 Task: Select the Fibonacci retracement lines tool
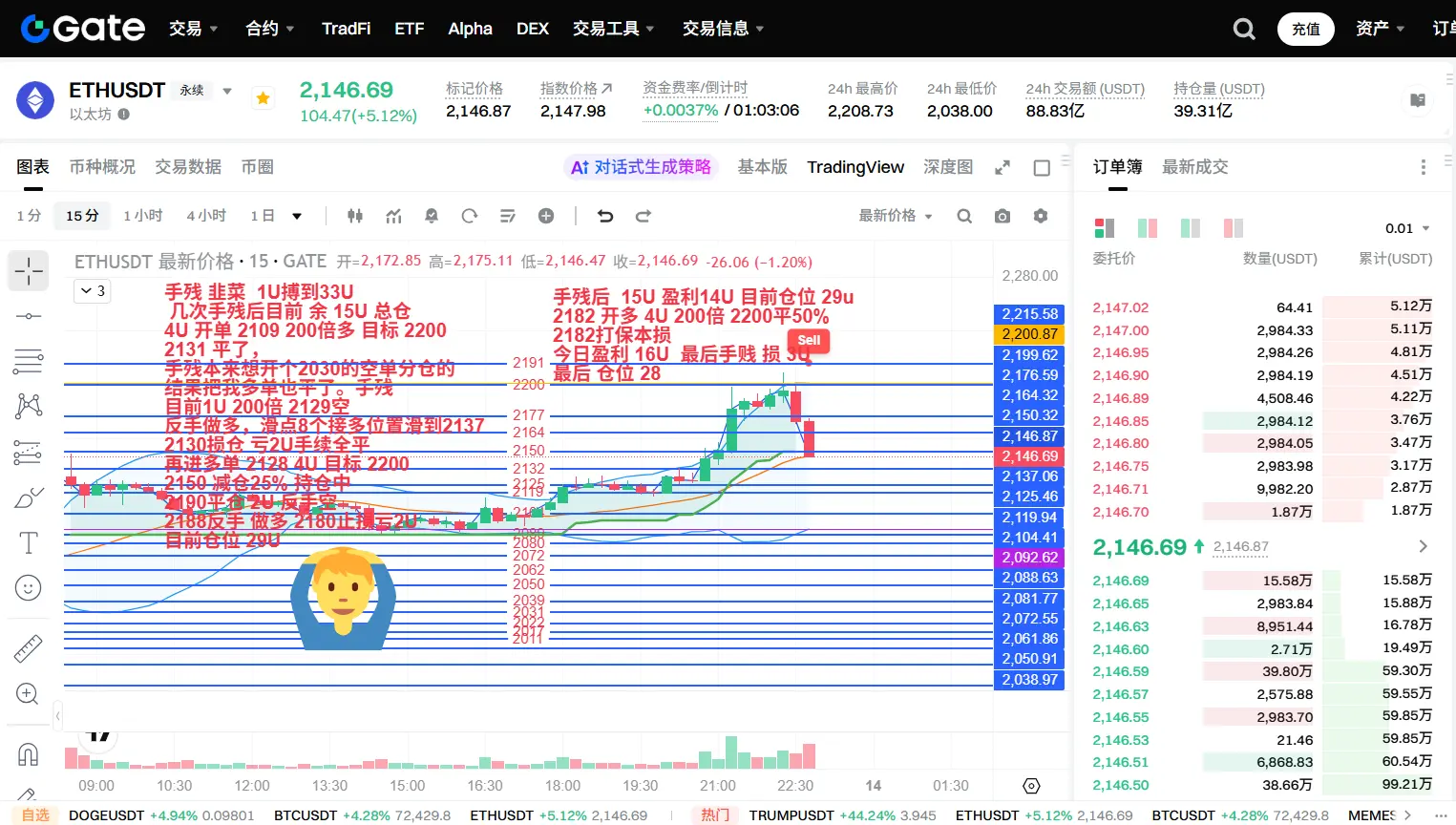[29, 361]
